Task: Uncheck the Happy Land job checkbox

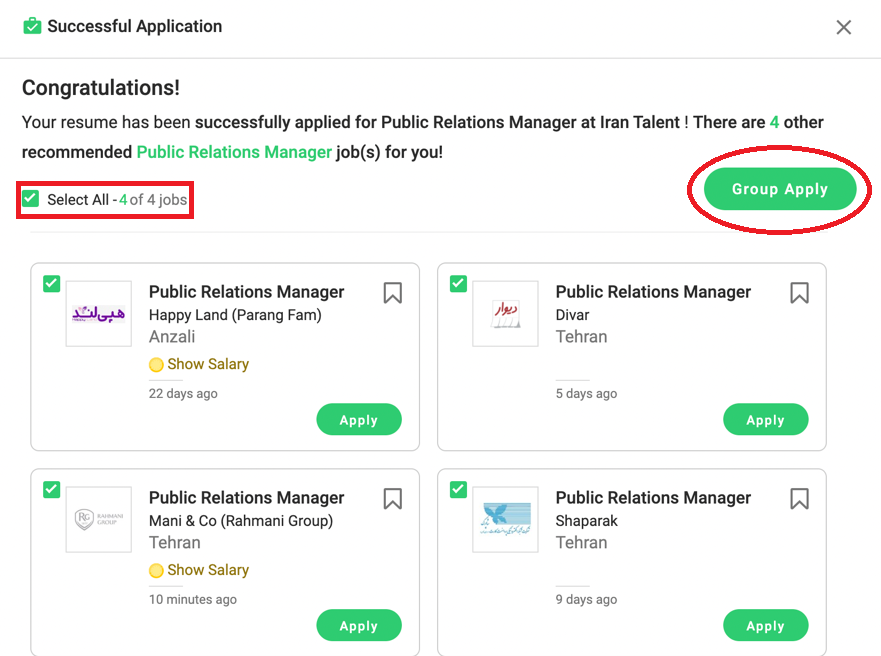Action: 52,284
